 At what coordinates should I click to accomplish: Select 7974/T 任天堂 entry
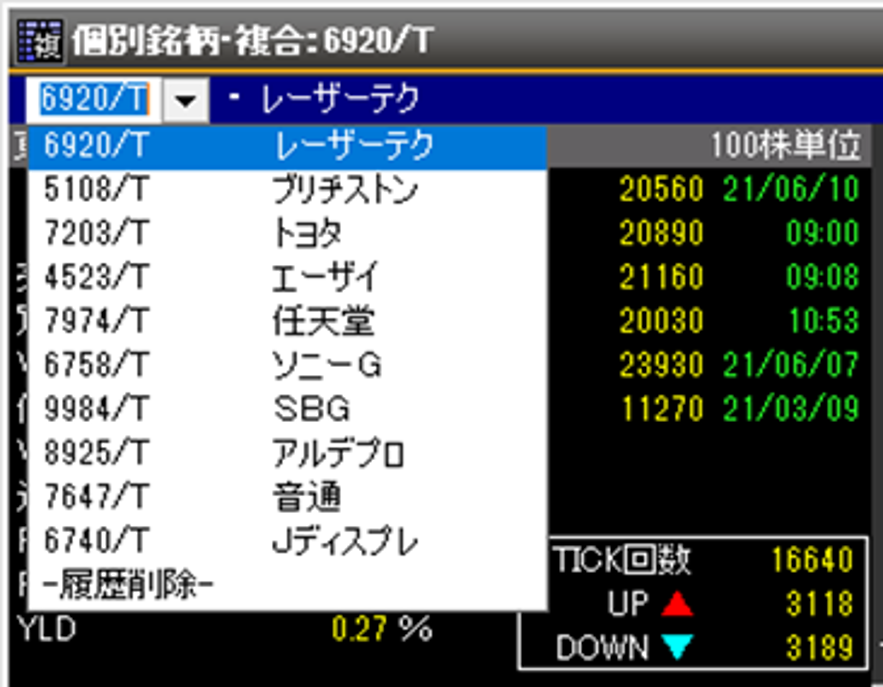(x=288, y=322)
